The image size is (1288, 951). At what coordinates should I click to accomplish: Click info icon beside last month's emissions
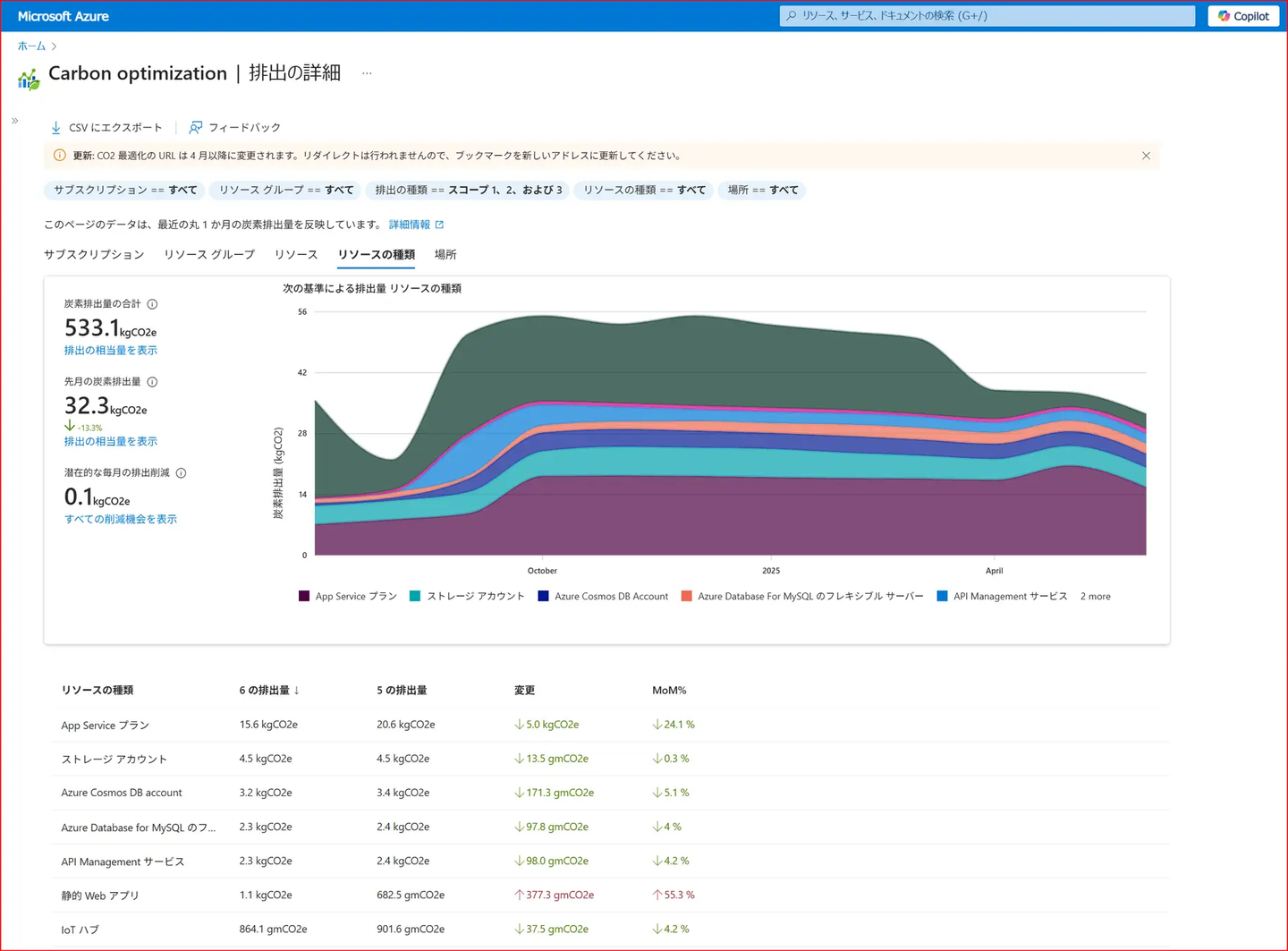click(152, 382)
